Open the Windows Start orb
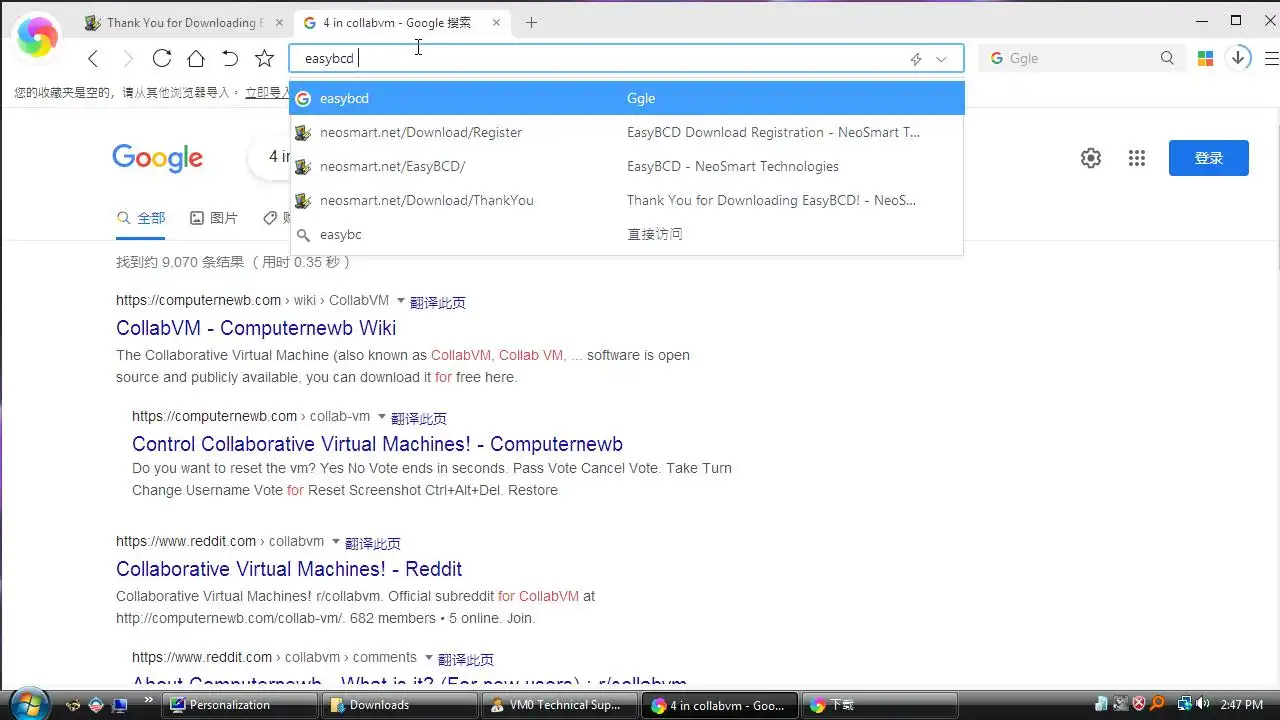The height and width of the screenshot is (720, 1280). [x=30, y=704]
